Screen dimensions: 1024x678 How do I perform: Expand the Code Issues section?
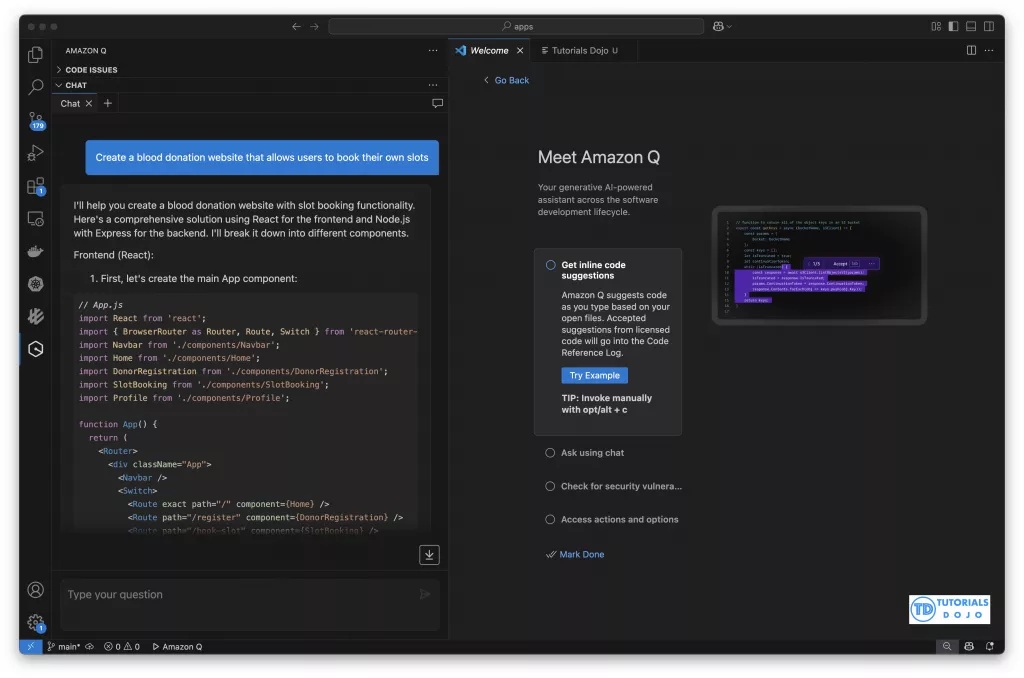[x=91, y=70]
